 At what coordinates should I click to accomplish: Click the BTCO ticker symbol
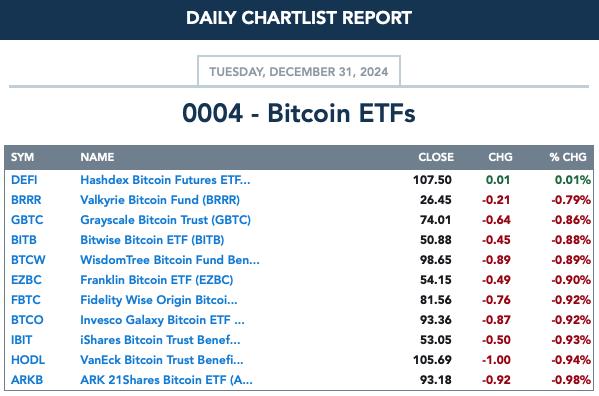27,320
